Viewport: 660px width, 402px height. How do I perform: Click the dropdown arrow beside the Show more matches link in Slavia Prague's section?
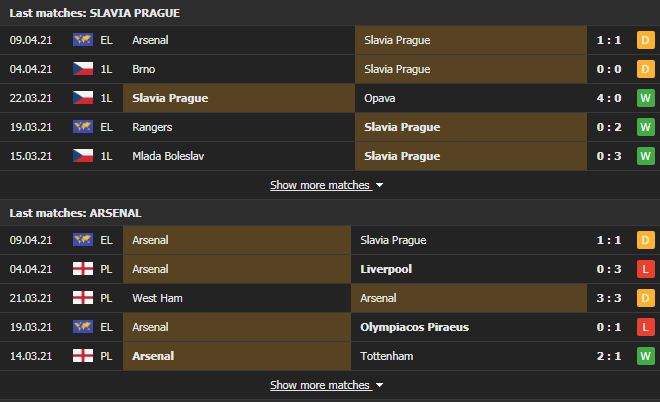point(379,185)
